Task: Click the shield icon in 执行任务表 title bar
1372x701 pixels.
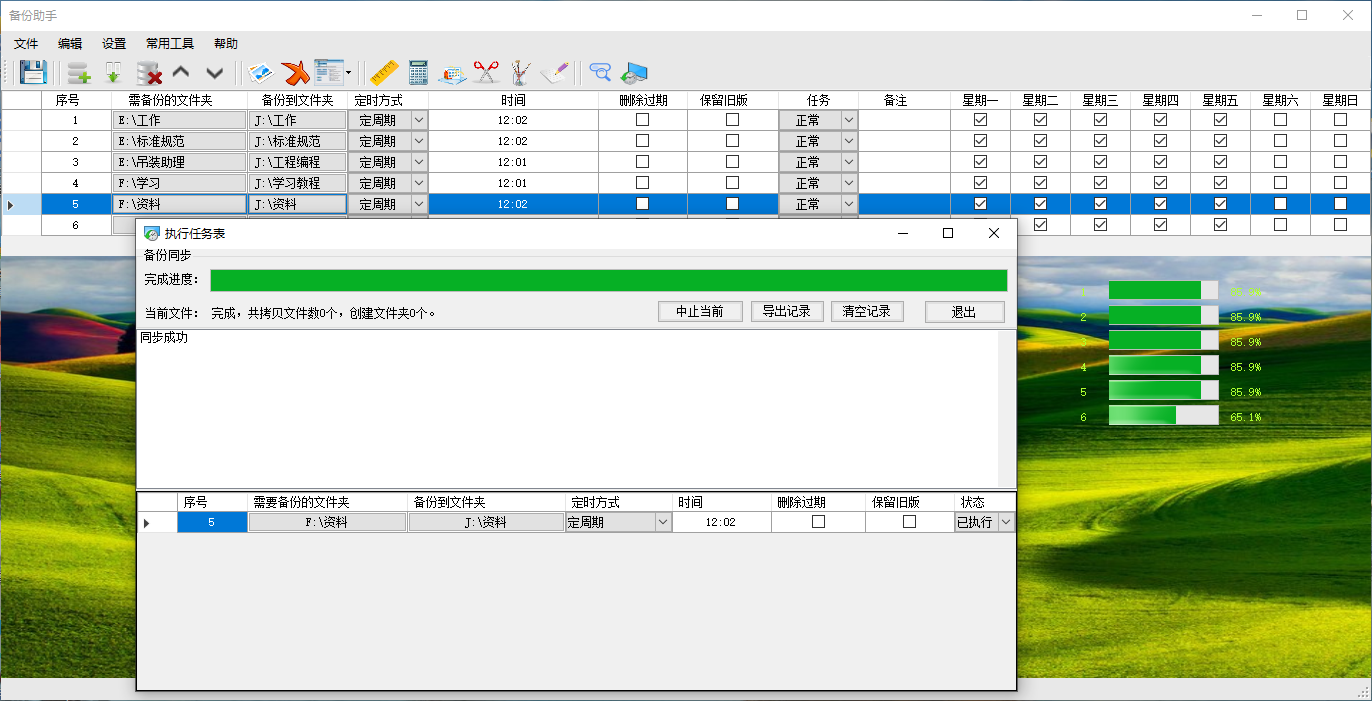Action: [x=152, y=233]
